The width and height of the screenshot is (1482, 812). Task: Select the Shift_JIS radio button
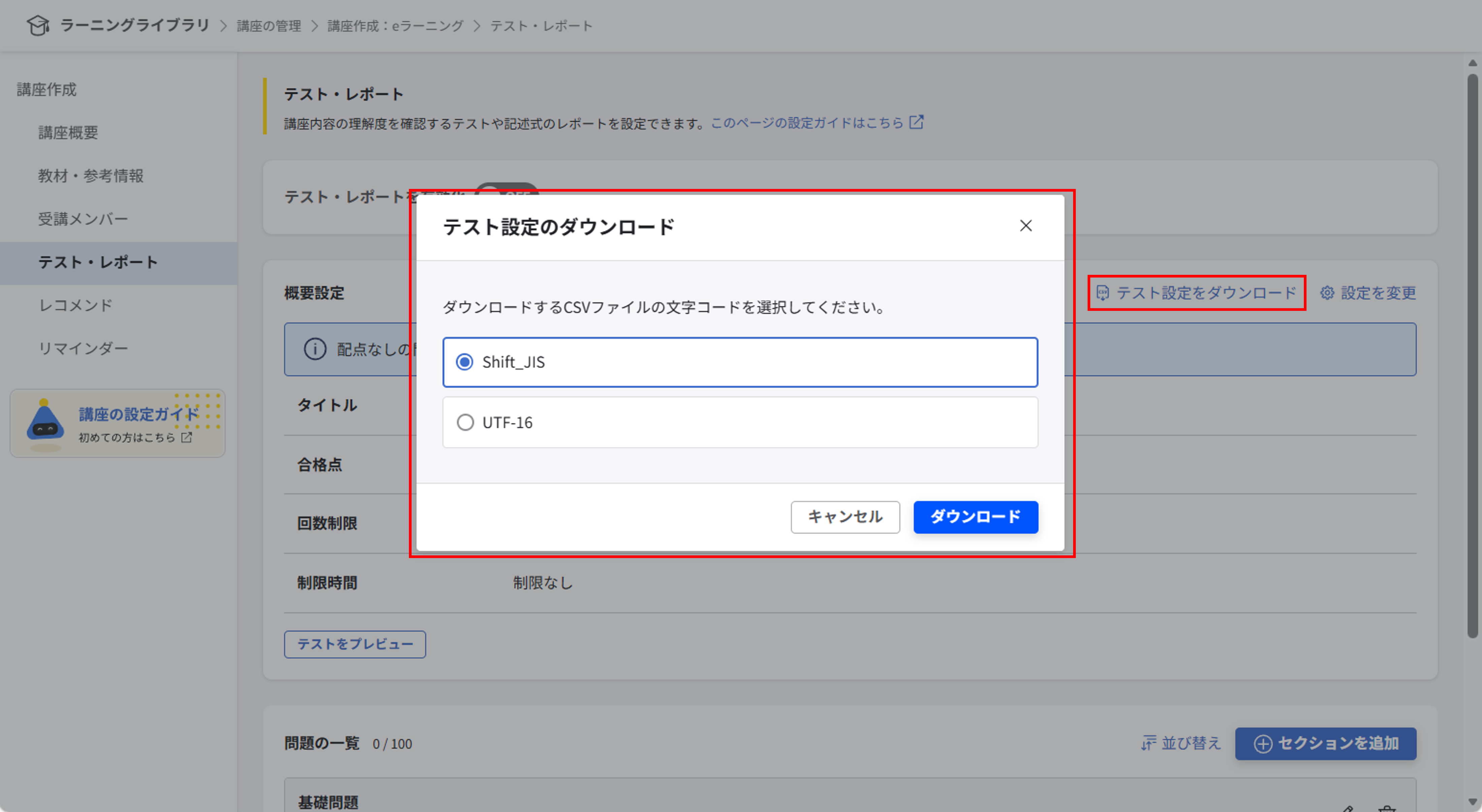pos(465,362)
